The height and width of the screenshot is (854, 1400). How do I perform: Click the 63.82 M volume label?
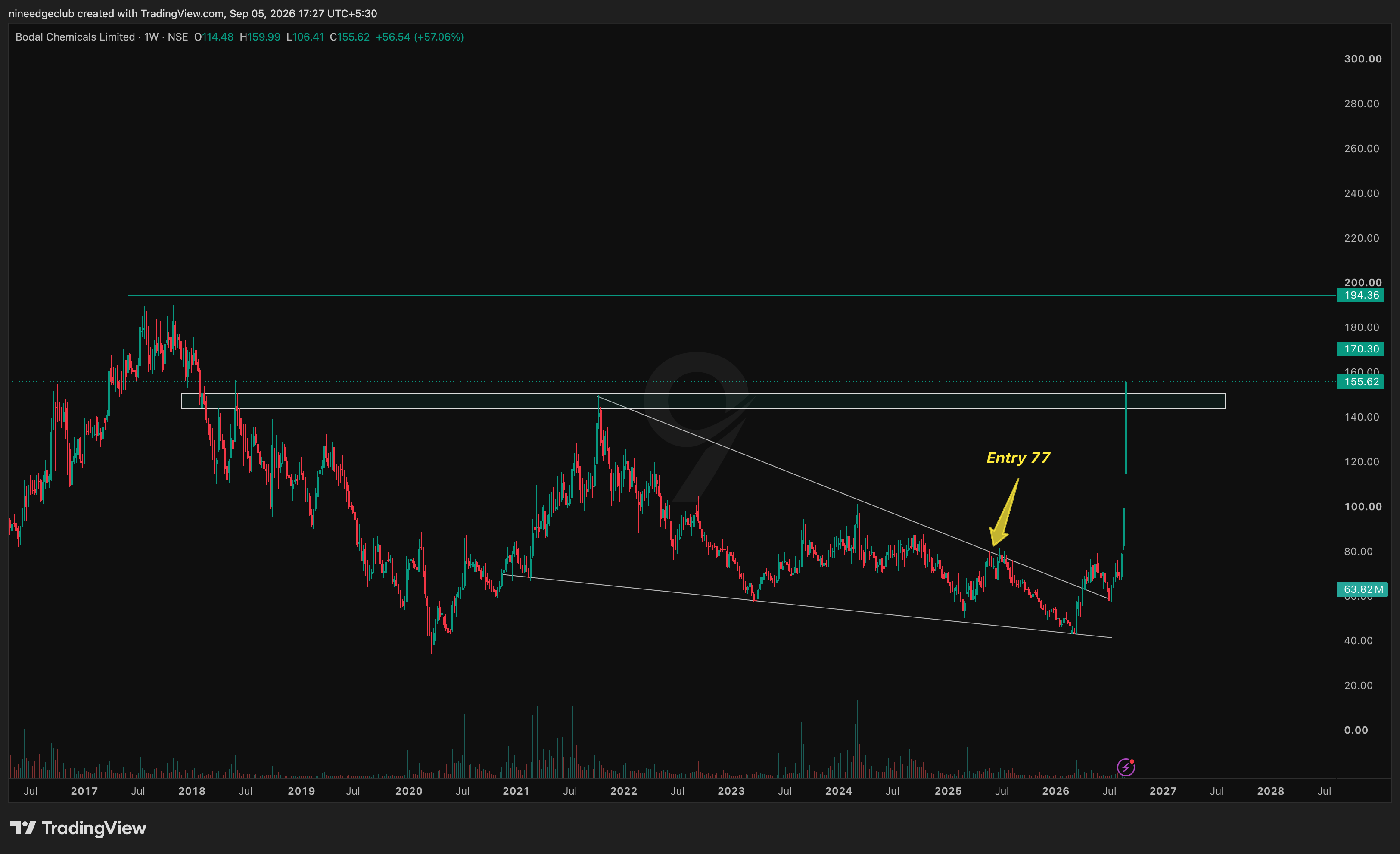1363,589
